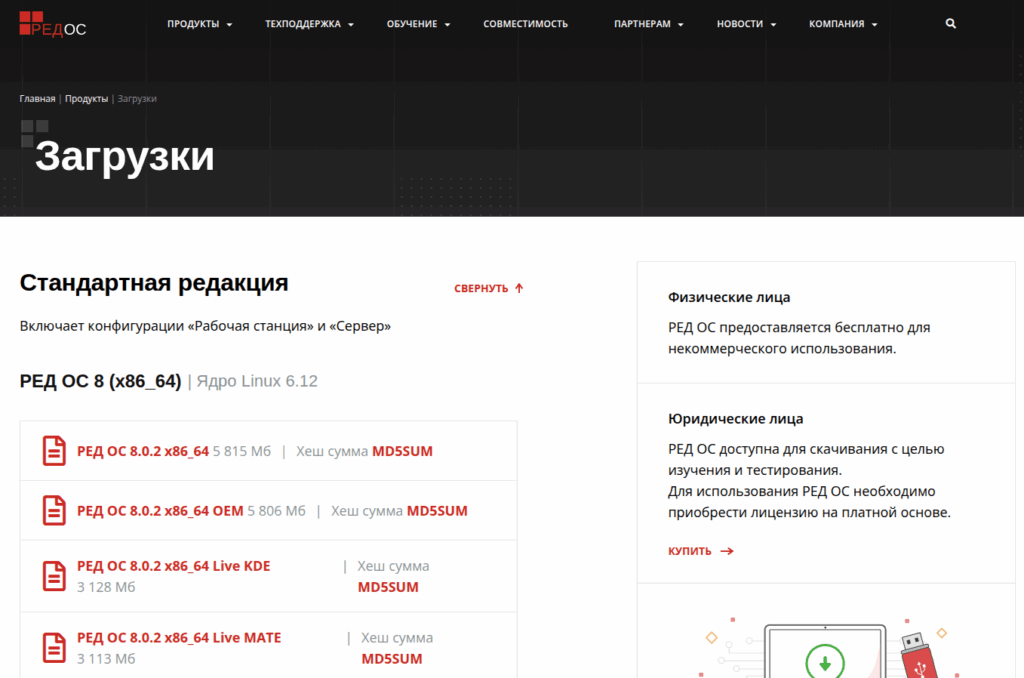Select НОВОСТИ in the navigation bar

tap(740, 22)
